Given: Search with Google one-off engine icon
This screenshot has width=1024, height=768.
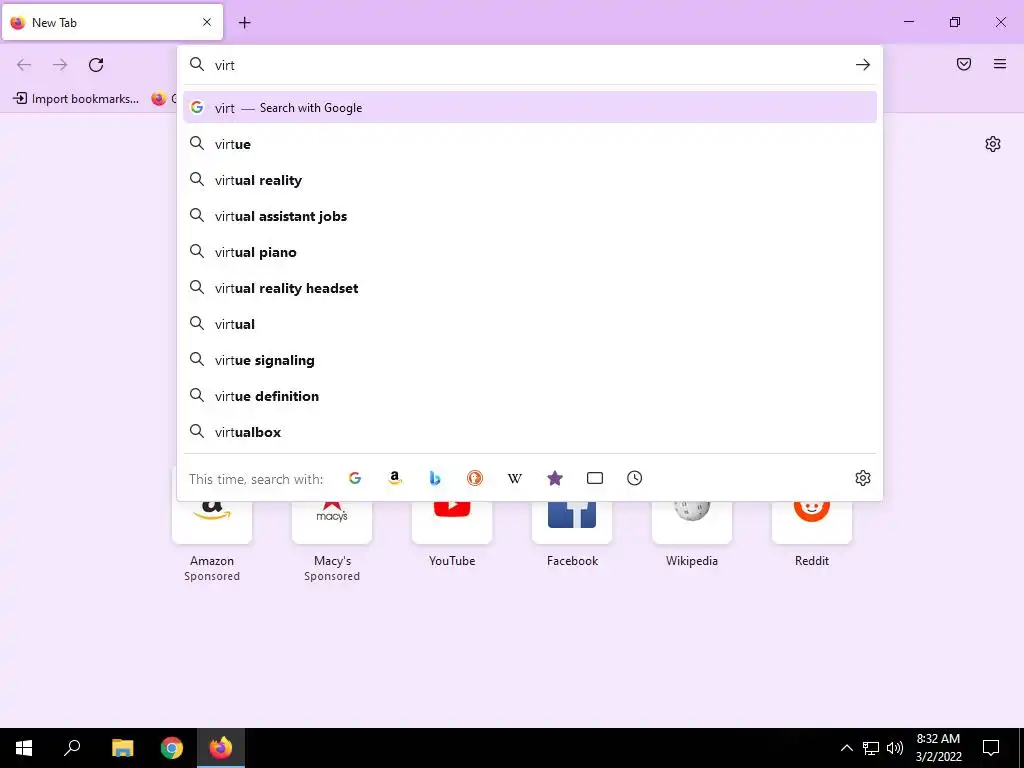Looking at the screenshot, I should [355, 478].
